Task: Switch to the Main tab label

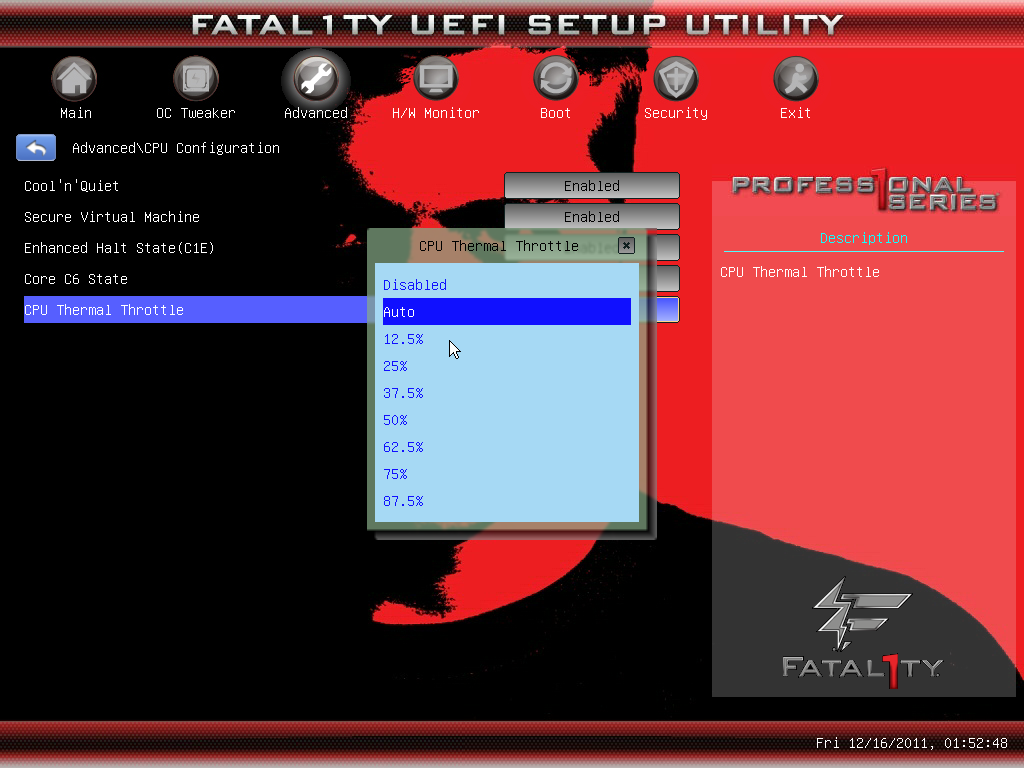Action: point(76,113)
